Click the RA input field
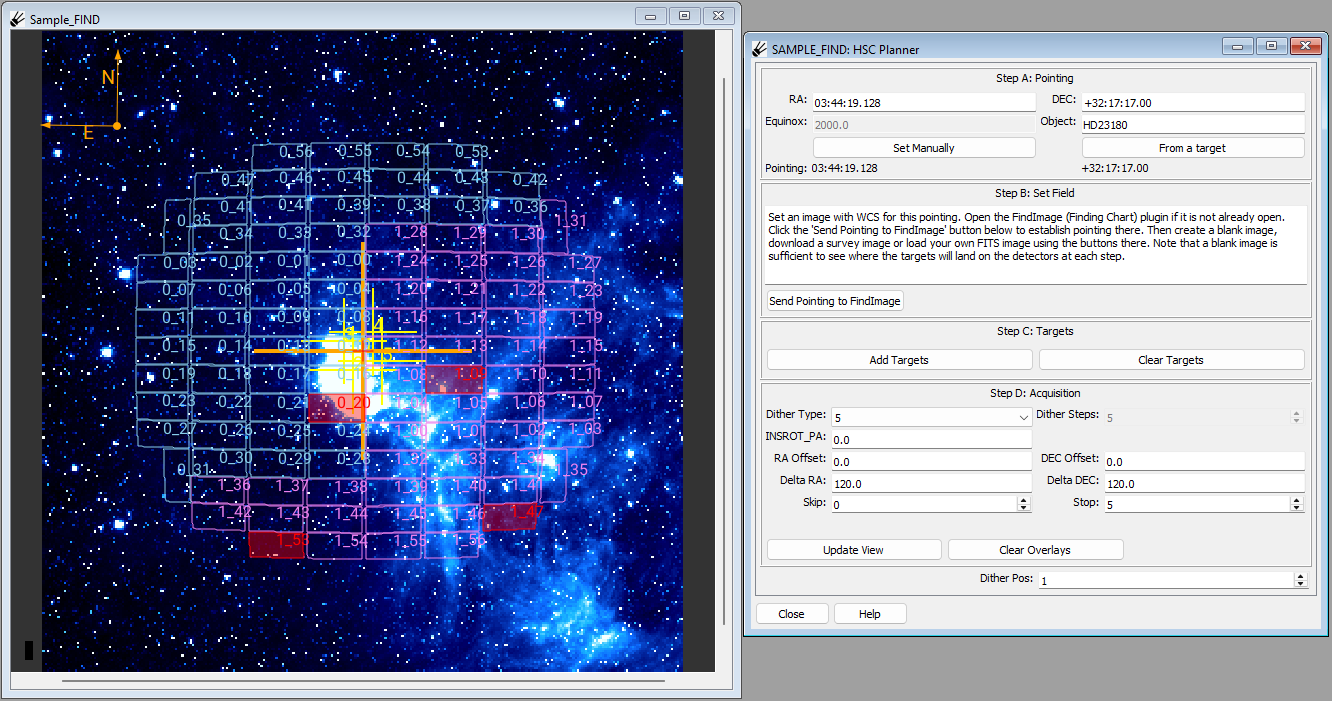Image resolution: width=1332 pixels, height=701 pixels. click(x=924, y=102)
